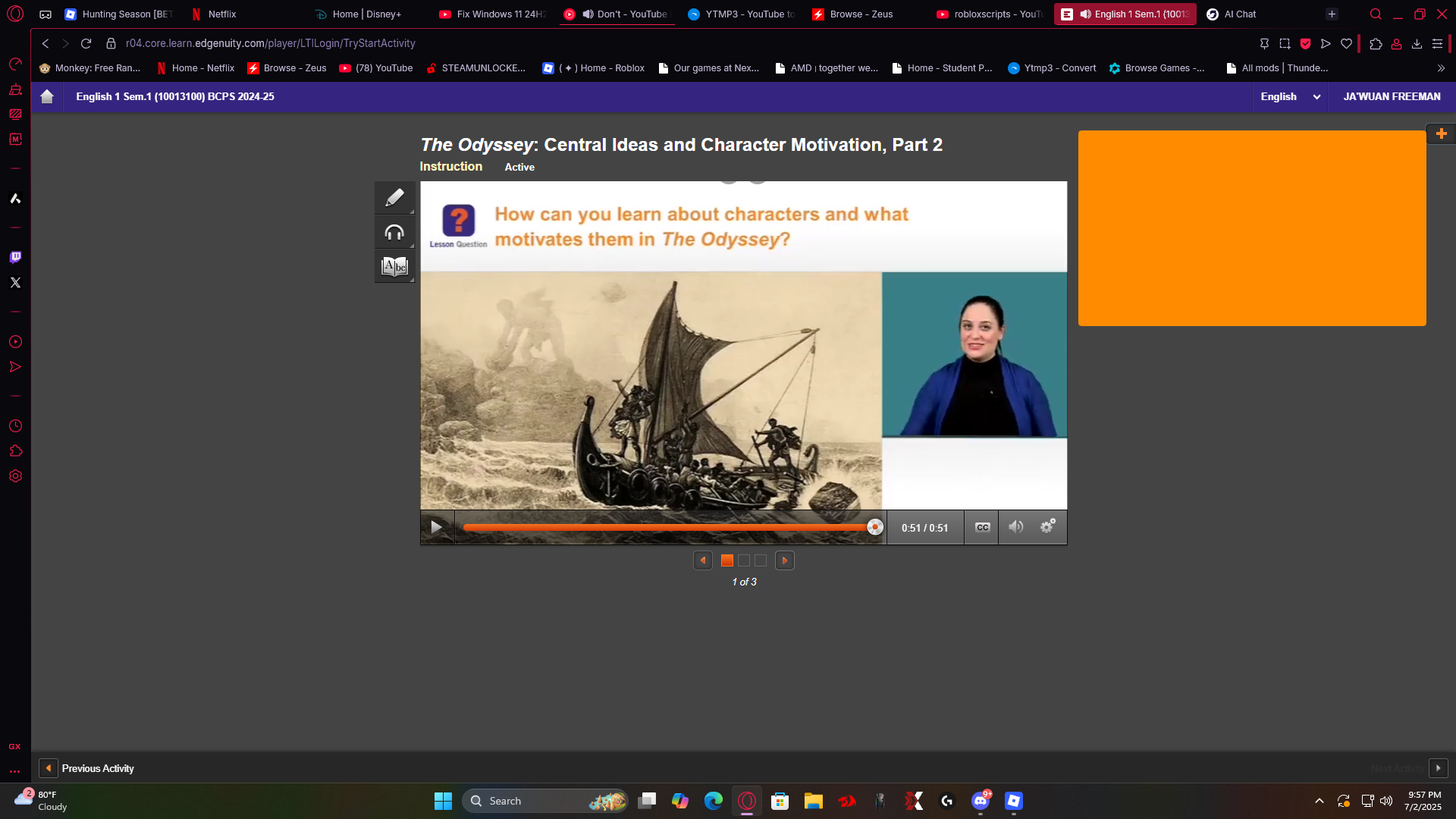The image size is (1456, 819).
Task: Open sidebar settings gear icon
Action: 15,476
